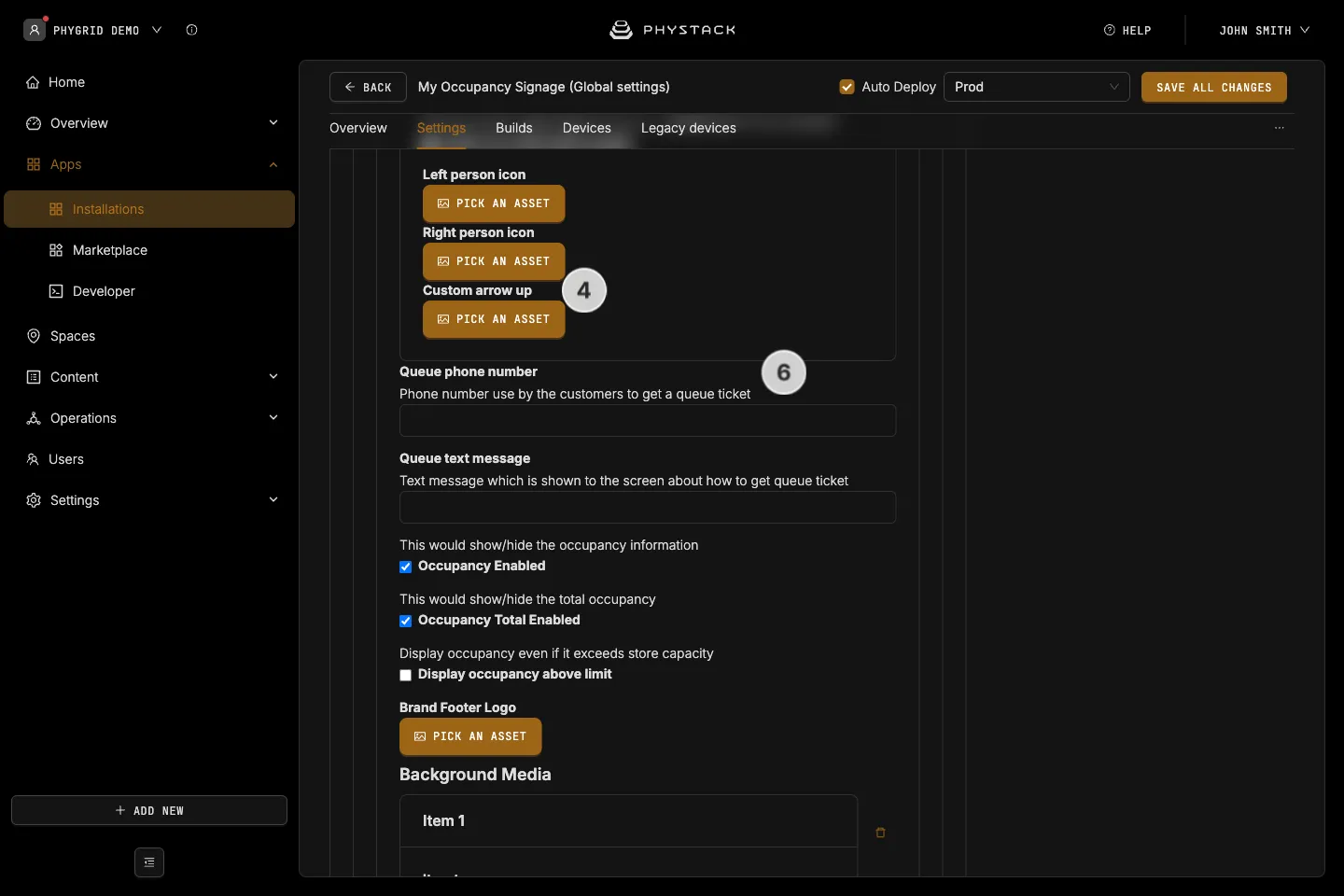The image size is (1344, 896).
Task: Collapse the Apps sidebar section
Action: (x=273, y=164)
